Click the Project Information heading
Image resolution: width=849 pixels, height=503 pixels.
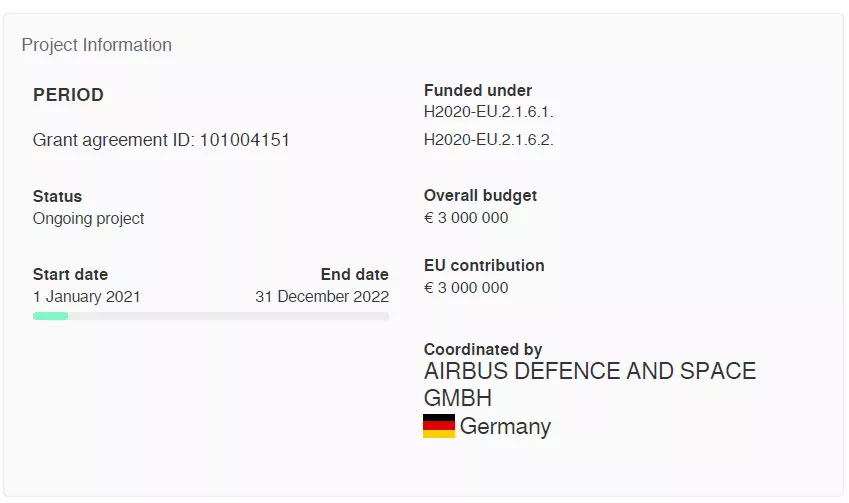pos(97,45)
